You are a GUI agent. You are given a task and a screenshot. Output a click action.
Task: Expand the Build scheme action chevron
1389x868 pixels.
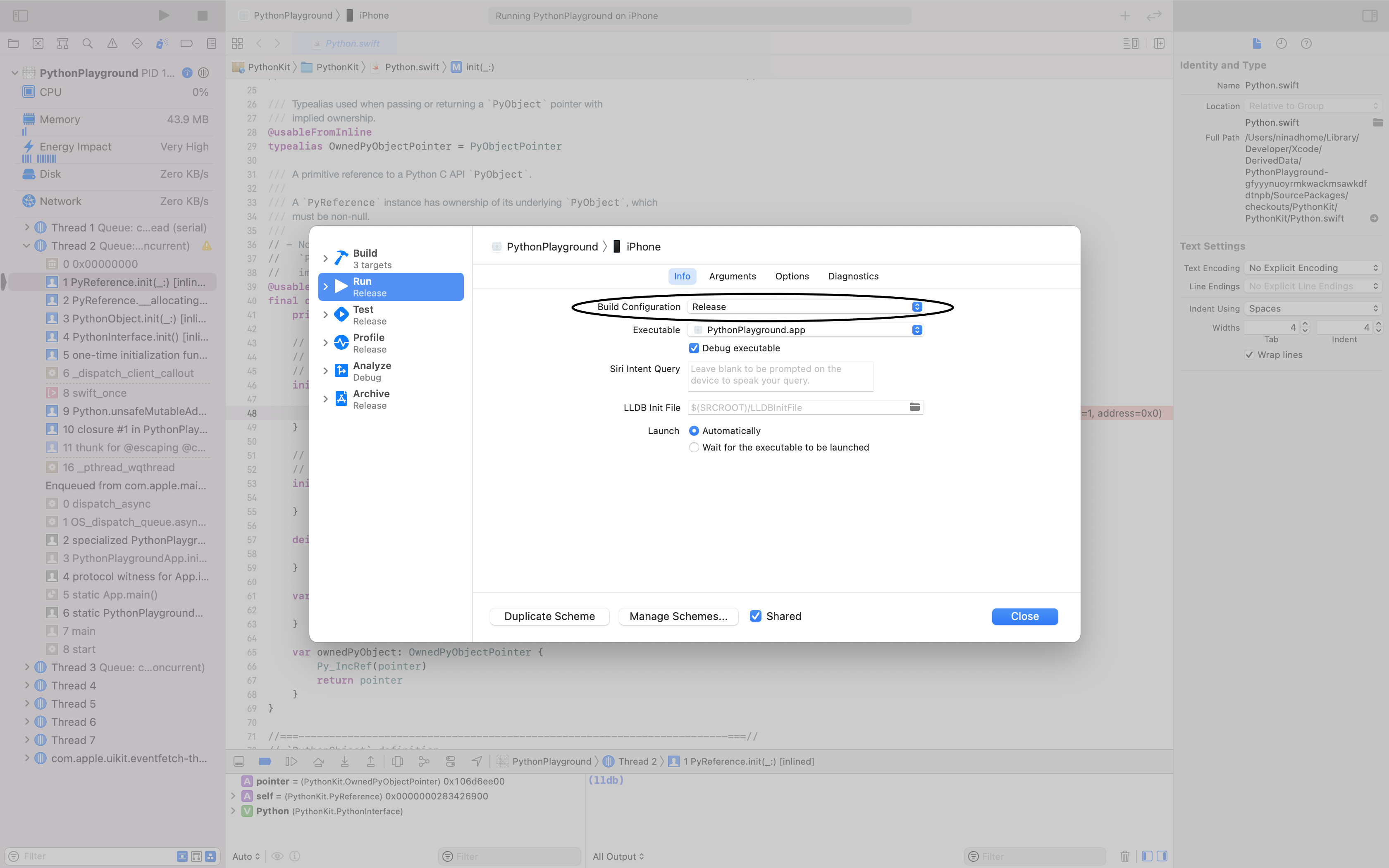coord(325,258)
